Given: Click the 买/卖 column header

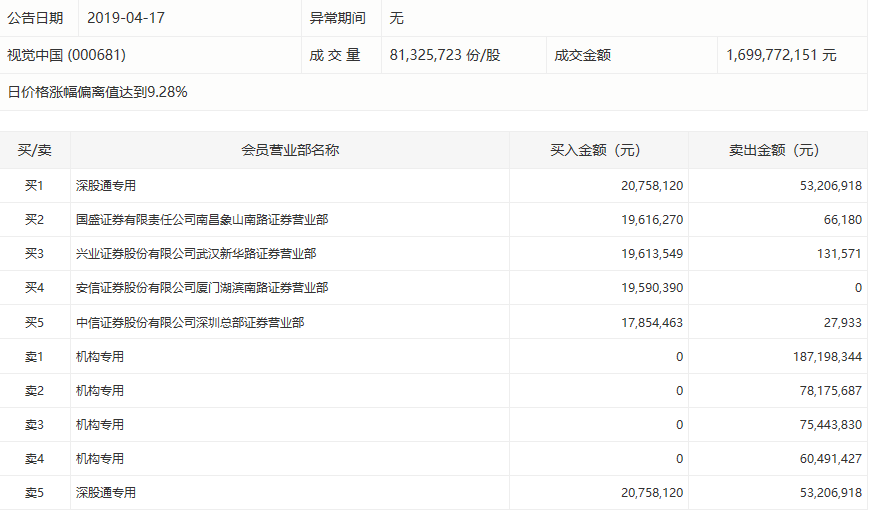Looking at the screenshot, I should coord(35,151).
